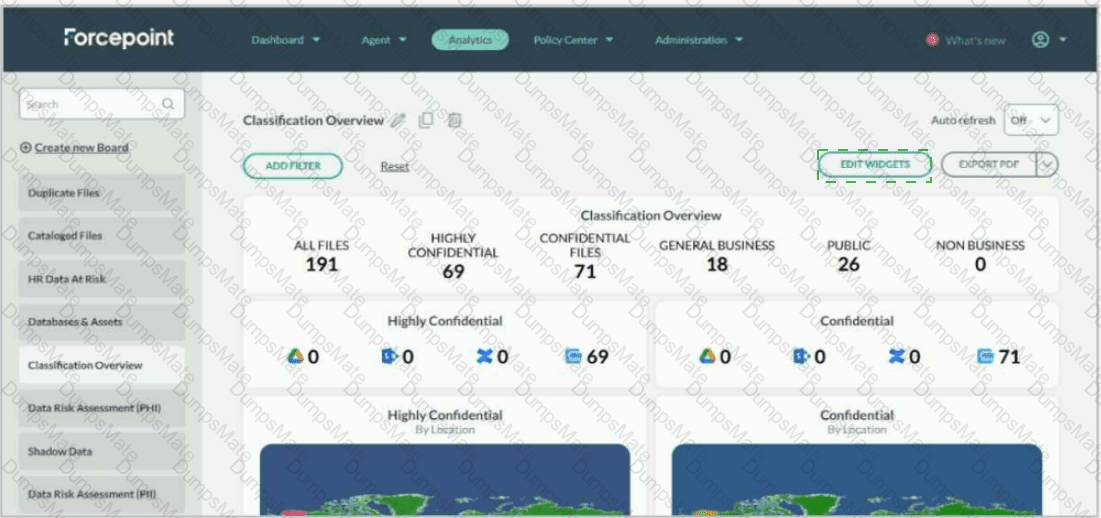Open the Data Risk Assessment (PII) board
Viewport: 1101px width, 518px height.
click(x=102, y=494)
